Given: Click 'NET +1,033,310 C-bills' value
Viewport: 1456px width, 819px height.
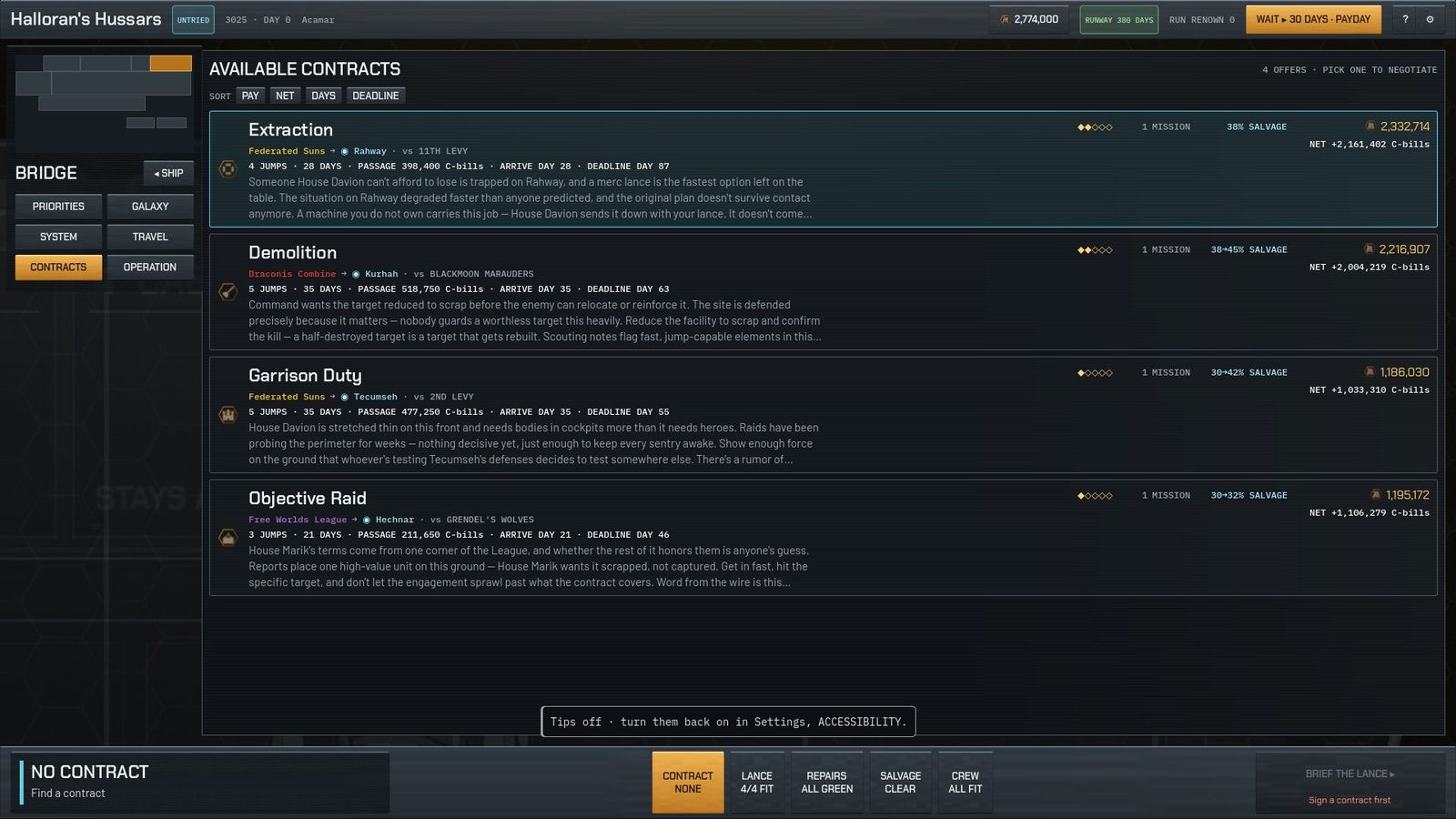Looking at the screenshot, I should (1370, 390).
